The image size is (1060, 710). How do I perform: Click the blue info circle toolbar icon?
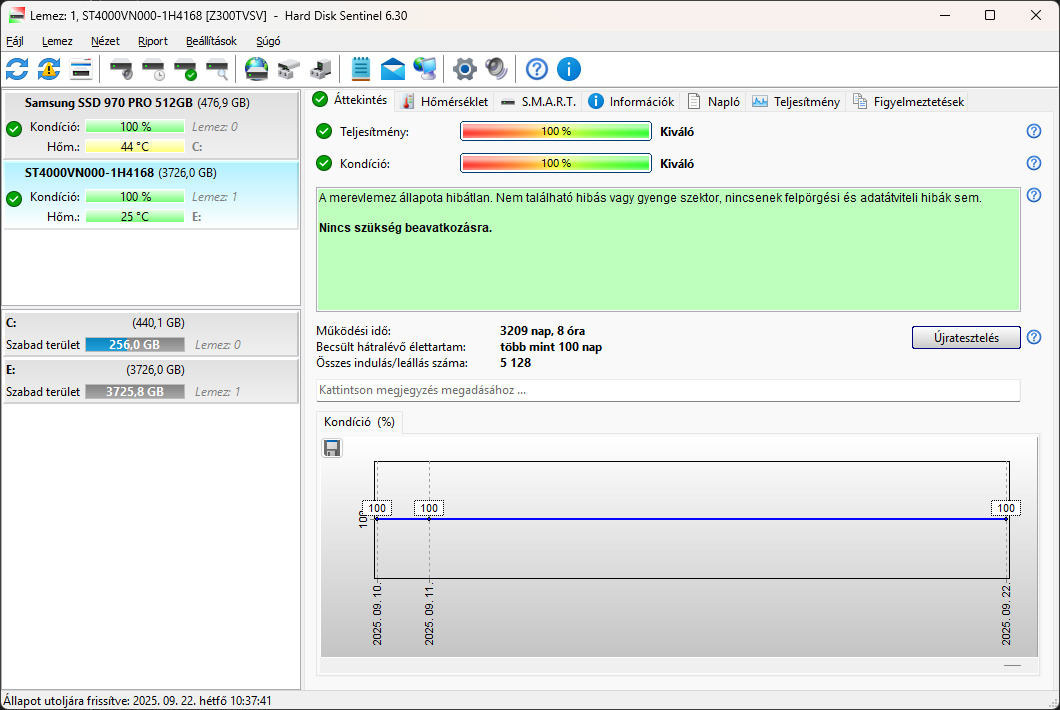pyautogui.click(x=569, y=69)
